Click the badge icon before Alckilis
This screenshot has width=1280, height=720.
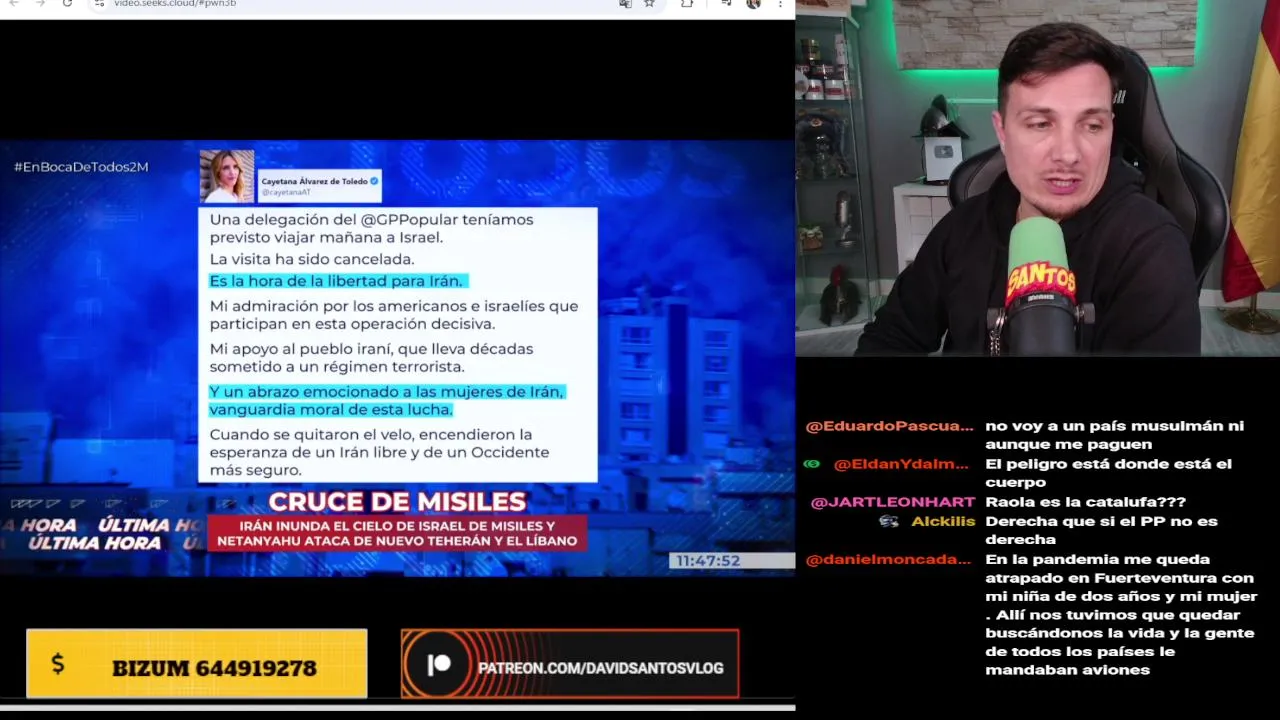pos(889,521)
